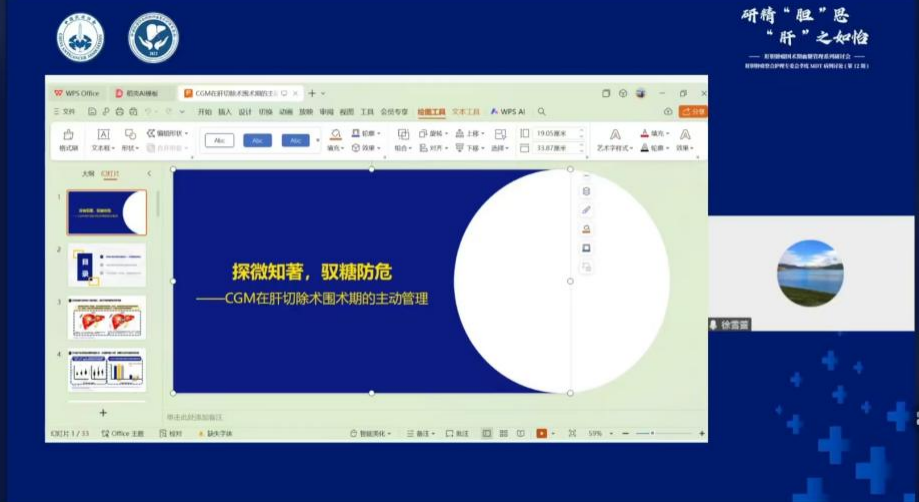Switch to normal view in status bar
The height and width of the screenshot is (502, 919).
point(486,433)
